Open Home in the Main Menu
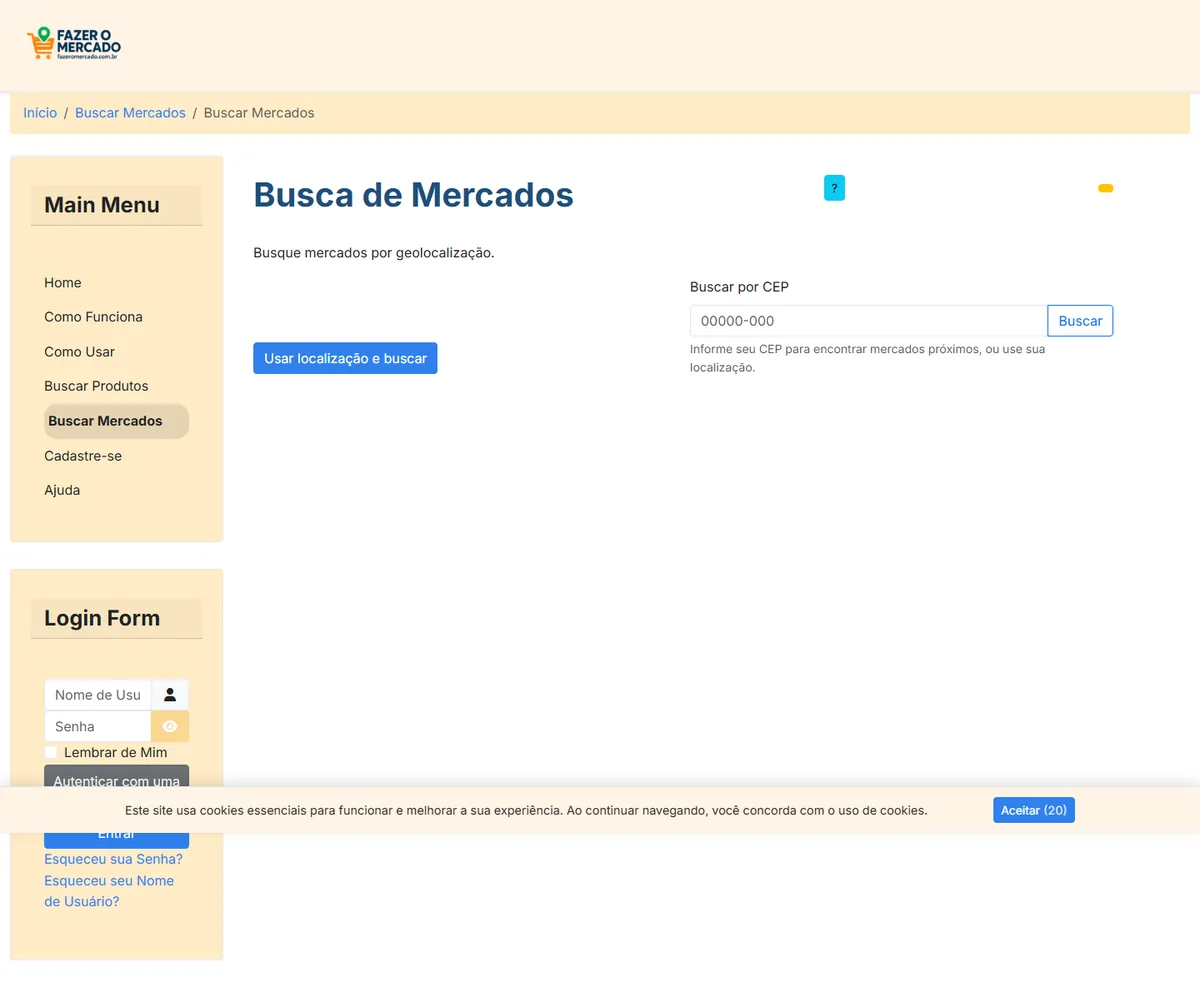1200x987 pixels. [x=63, y=283]
